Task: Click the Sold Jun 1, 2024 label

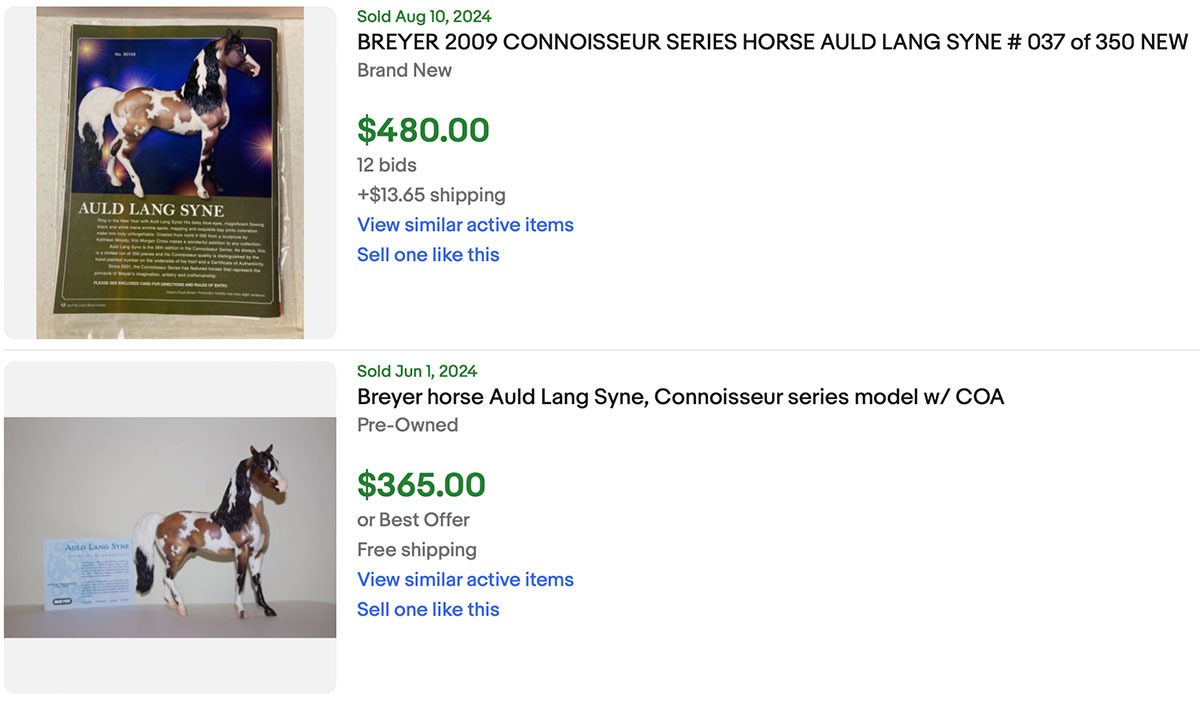Action: point(417,372)
